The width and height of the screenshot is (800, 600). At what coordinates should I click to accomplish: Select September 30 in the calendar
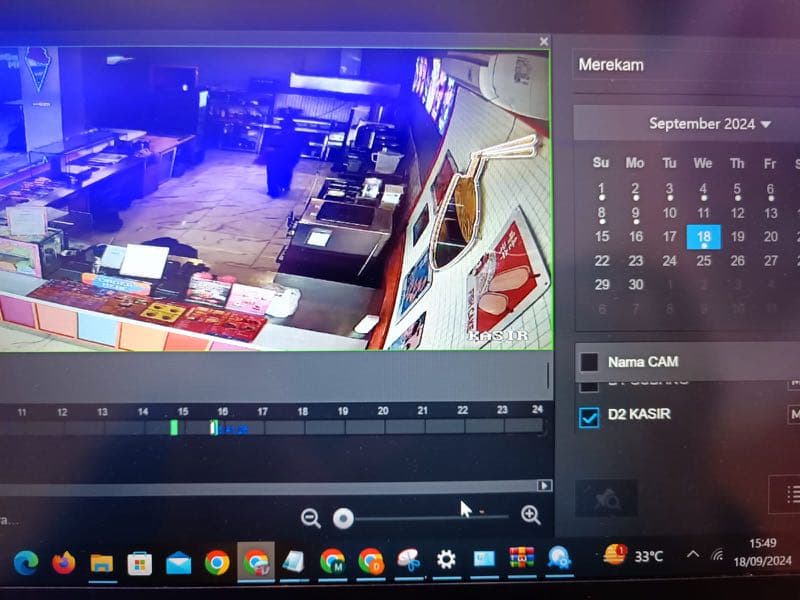point(636,284)
